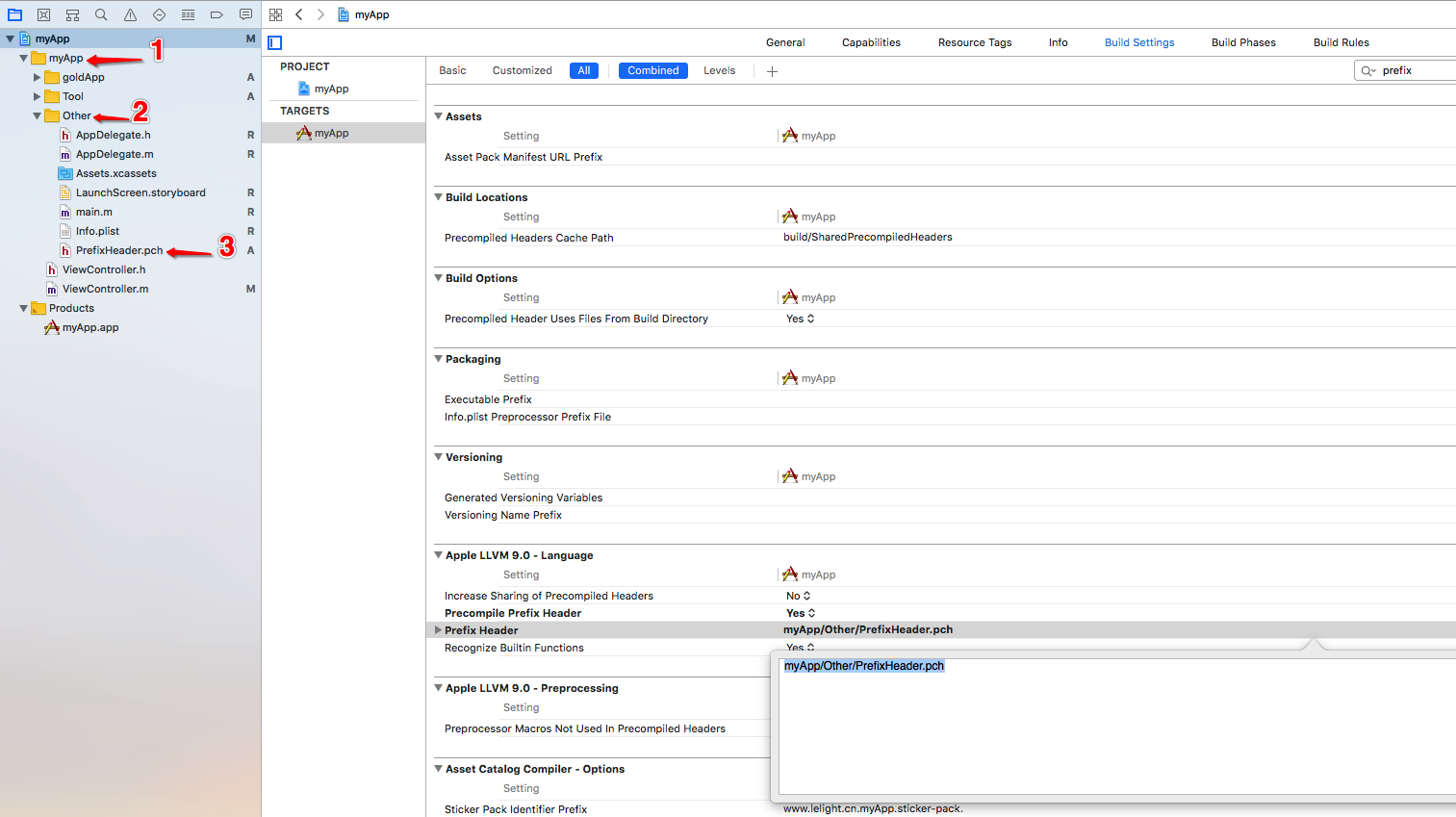
Task: Collapse the Packaging section
Action: pyautogui.click(x=439, y=359)
